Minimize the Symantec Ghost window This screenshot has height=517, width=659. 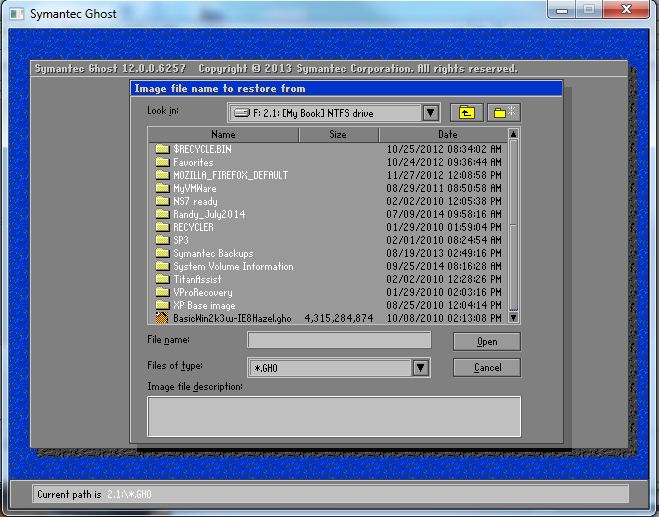[x=562, y=10]
